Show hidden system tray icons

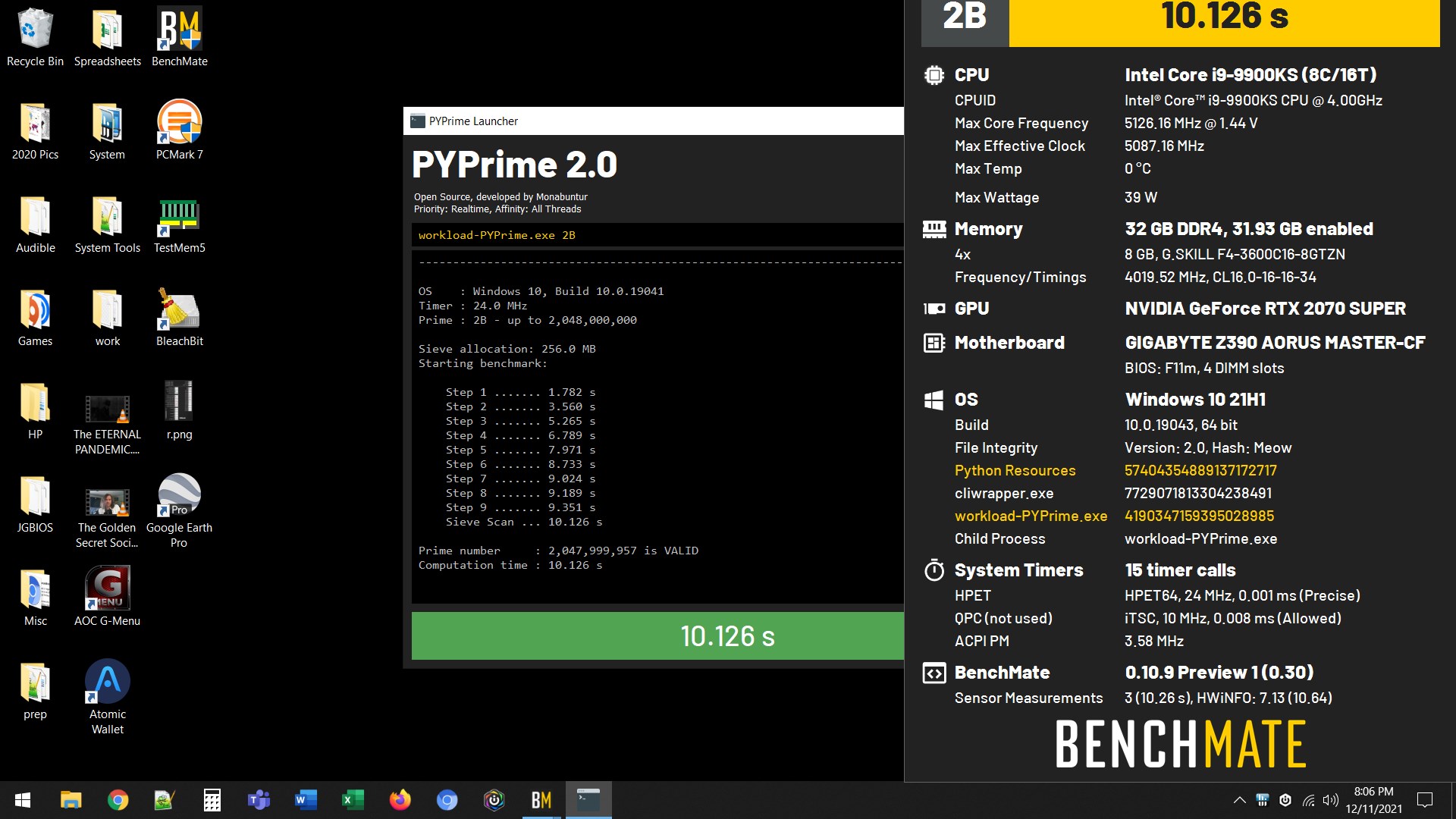(1239, 800)
